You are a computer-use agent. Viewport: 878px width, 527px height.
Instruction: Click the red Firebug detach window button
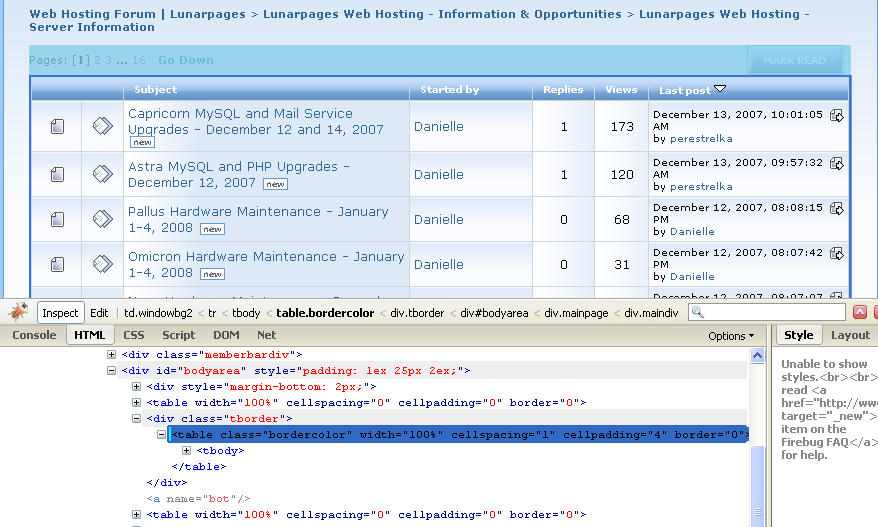860,313
